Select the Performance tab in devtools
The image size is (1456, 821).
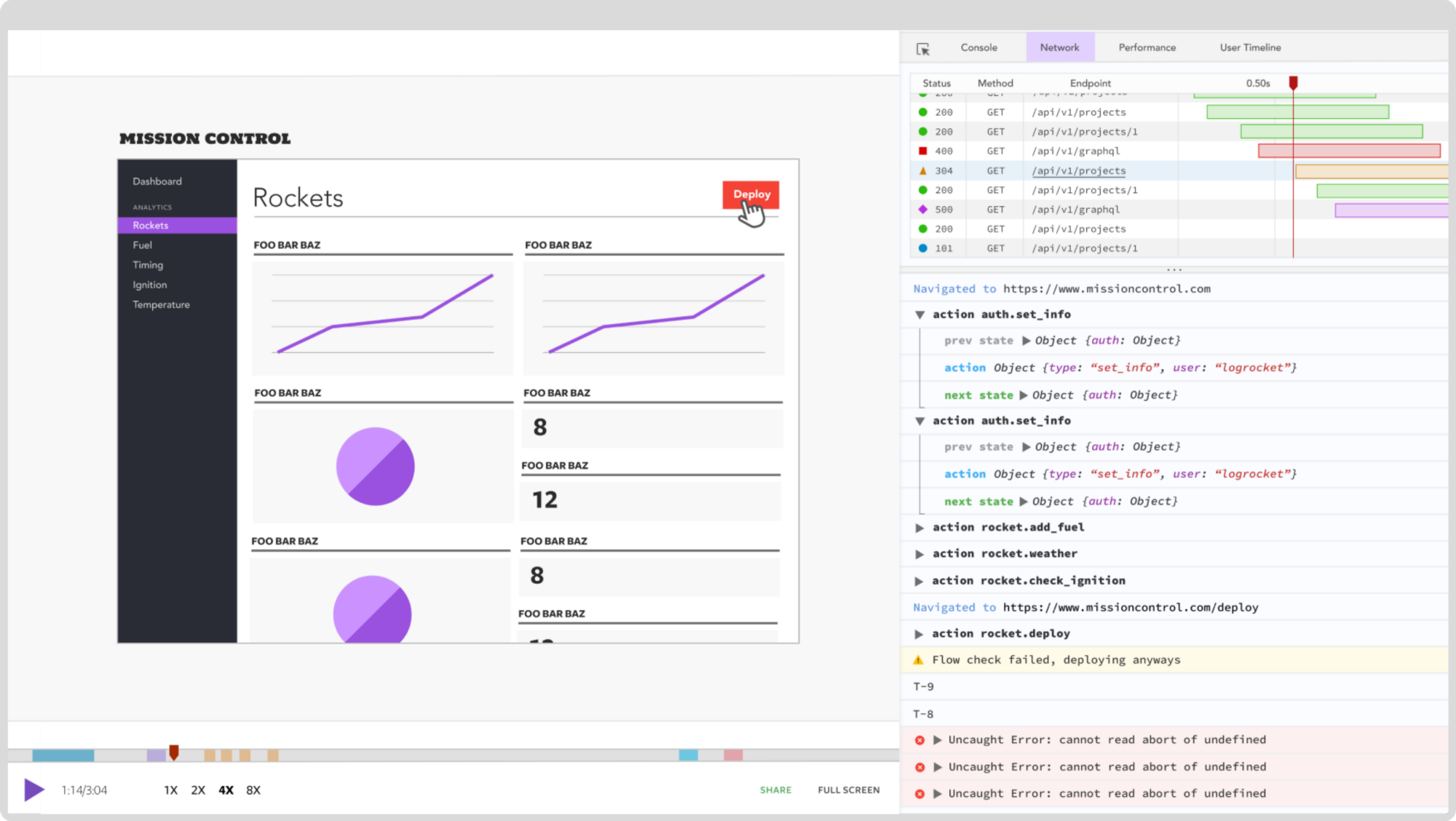click(1145, 47)
